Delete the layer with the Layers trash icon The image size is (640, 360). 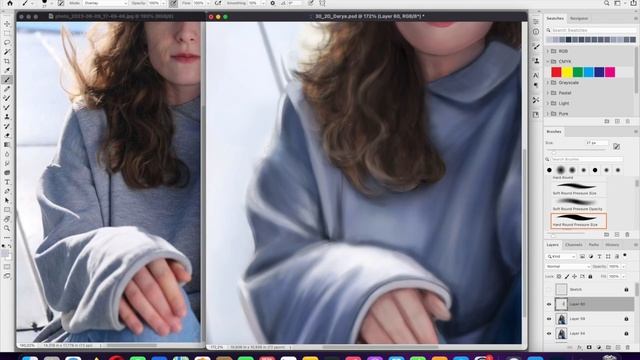[x=628, y=348]
